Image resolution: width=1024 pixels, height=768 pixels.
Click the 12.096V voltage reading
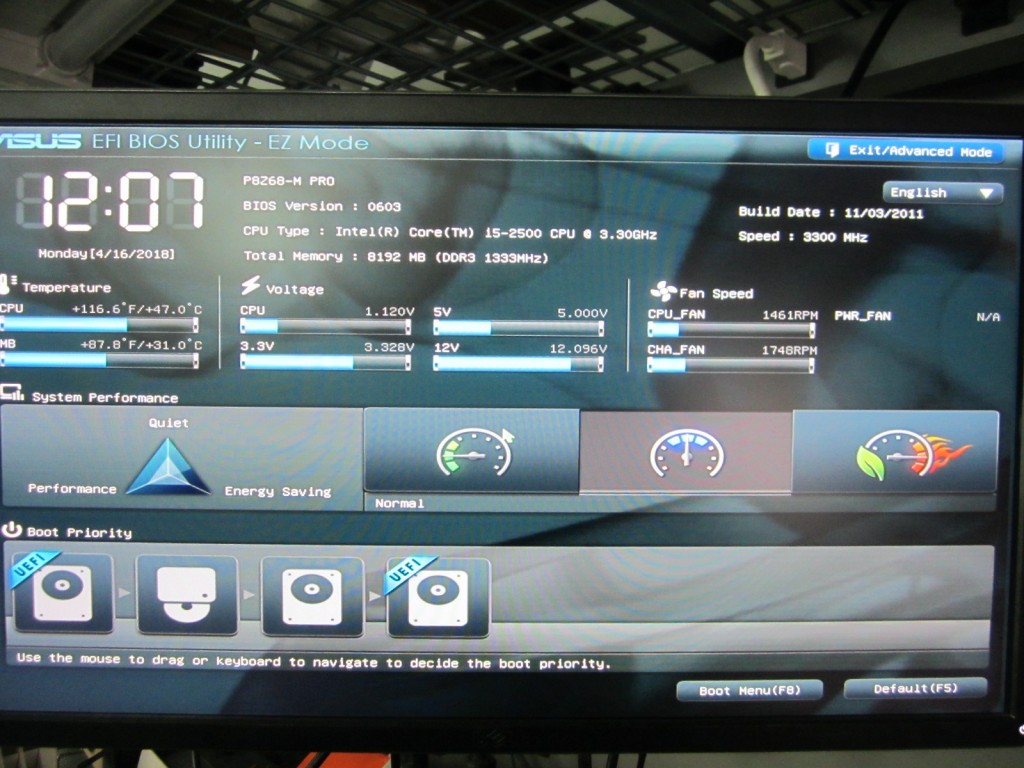[x=578, y=349]
